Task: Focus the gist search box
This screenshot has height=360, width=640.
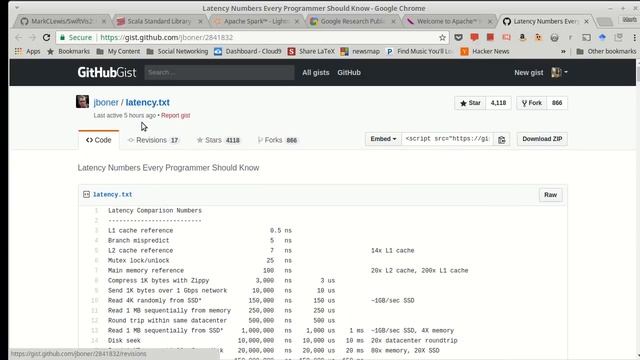Action: point(219,73)
